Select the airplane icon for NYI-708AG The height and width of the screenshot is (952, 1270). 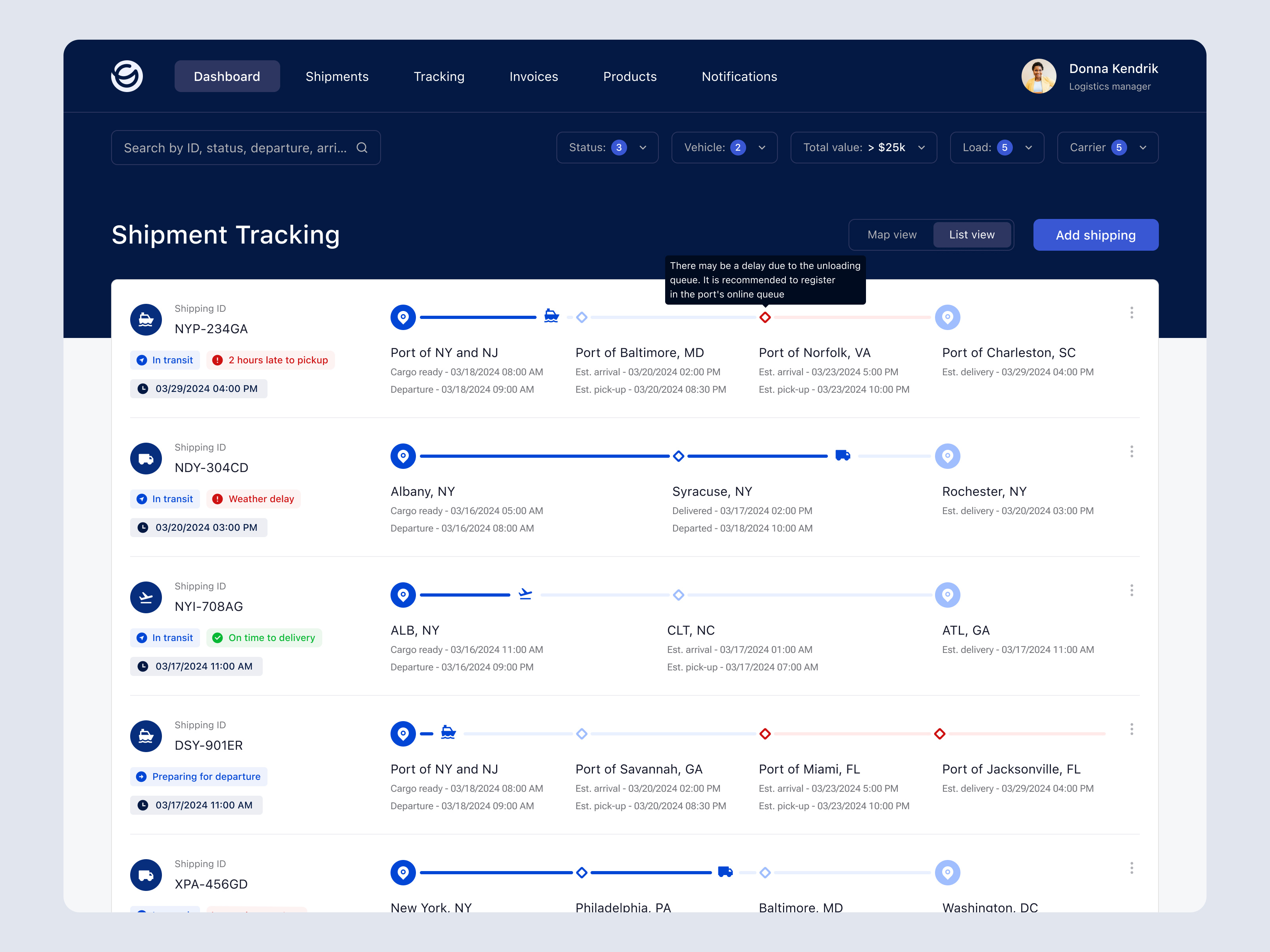coord(146,597)
